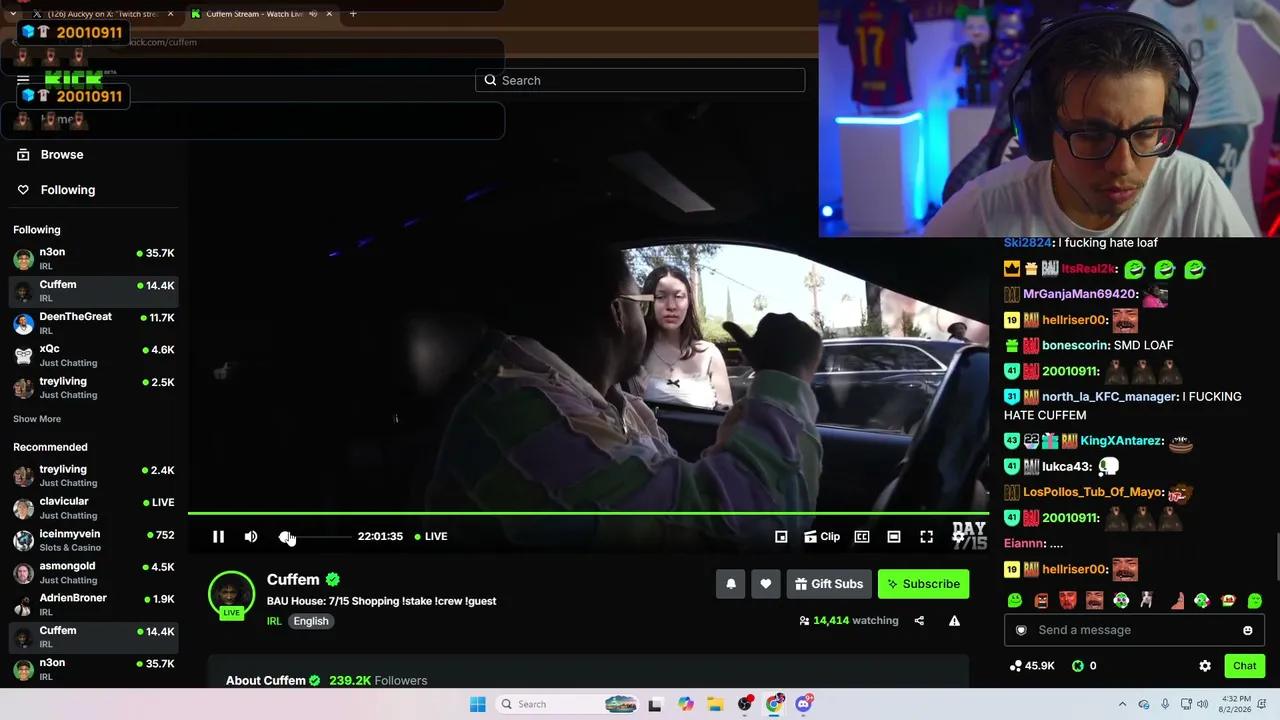
Task: Report the stream with warning triangle icon
Action: coord(954,621)
